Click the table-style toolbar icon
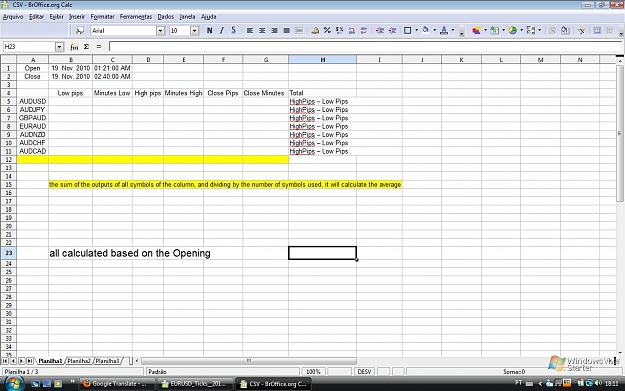The height and width of the screenshot is (391, 625). (495, 30)
